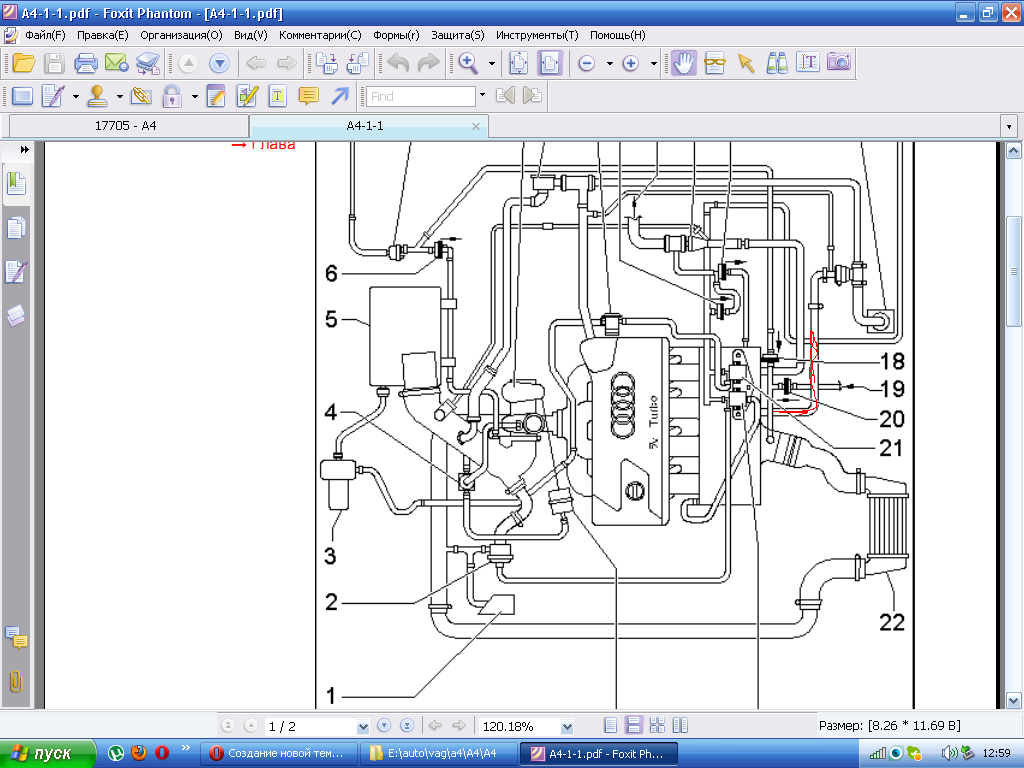
Task: Go to next page using status bar arrow
Action: click(x=384, y=726)
